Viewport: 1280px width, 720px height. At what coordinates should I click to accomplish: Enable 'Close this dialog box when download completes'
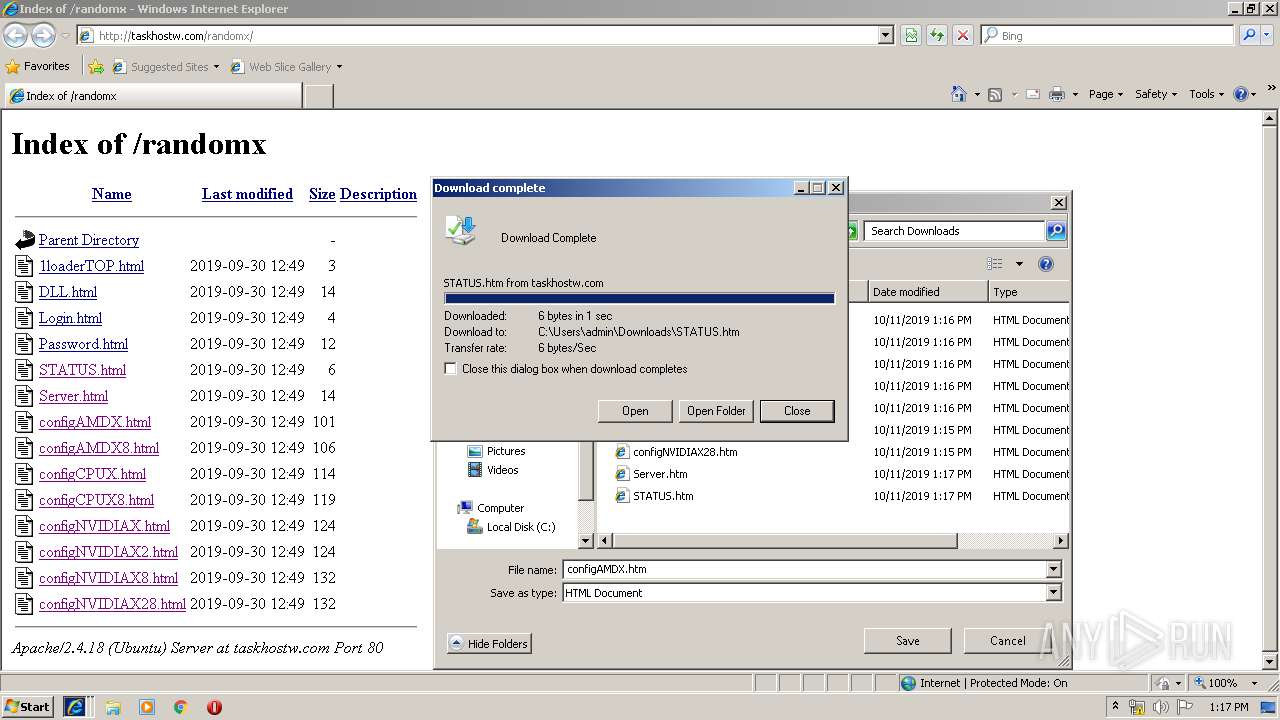click(x=451, y=369)
